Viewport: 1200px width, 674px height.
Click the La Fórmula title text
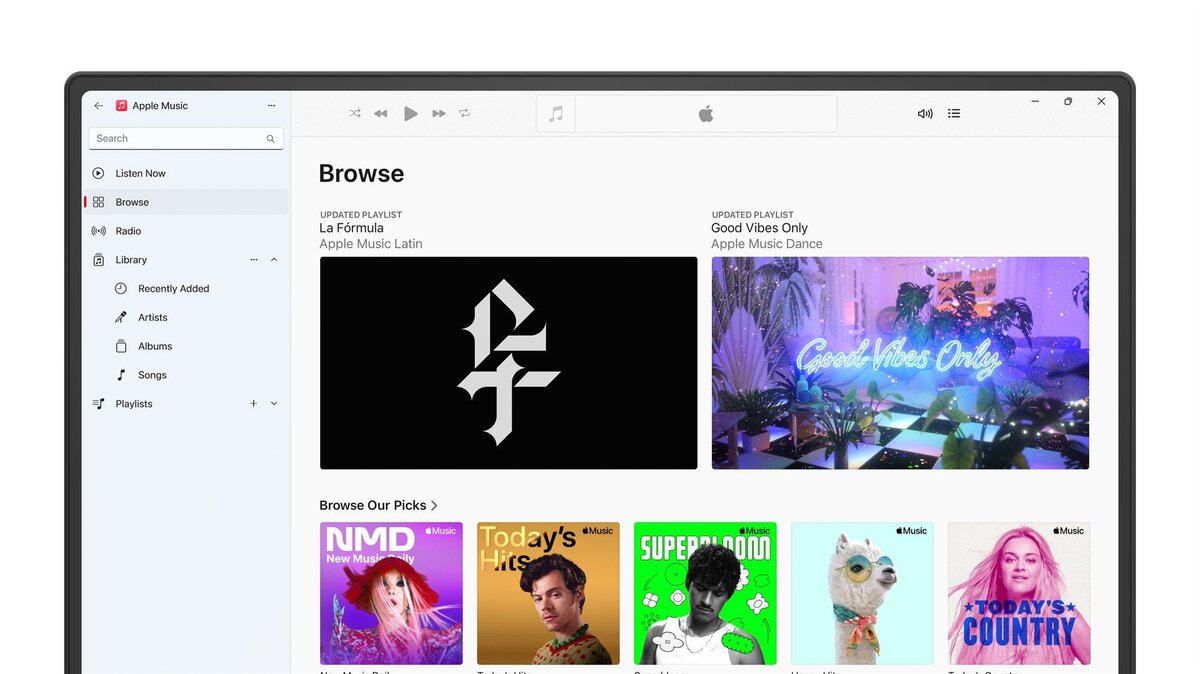click(x=351, y=228)
